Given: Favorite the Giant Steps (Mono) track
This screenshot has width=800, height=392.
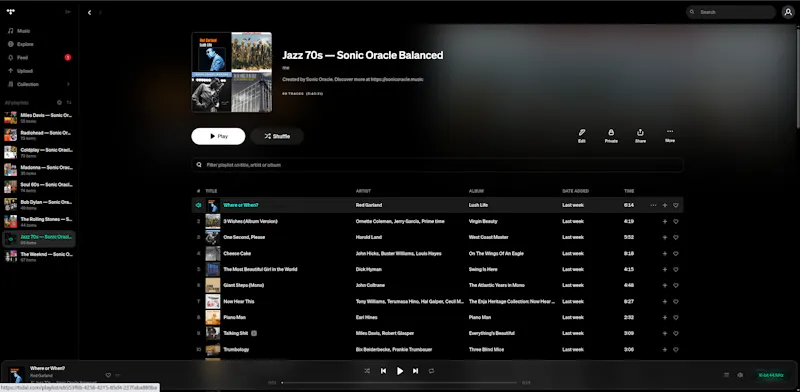Looking at the screenshot, I should pos(676,285).
